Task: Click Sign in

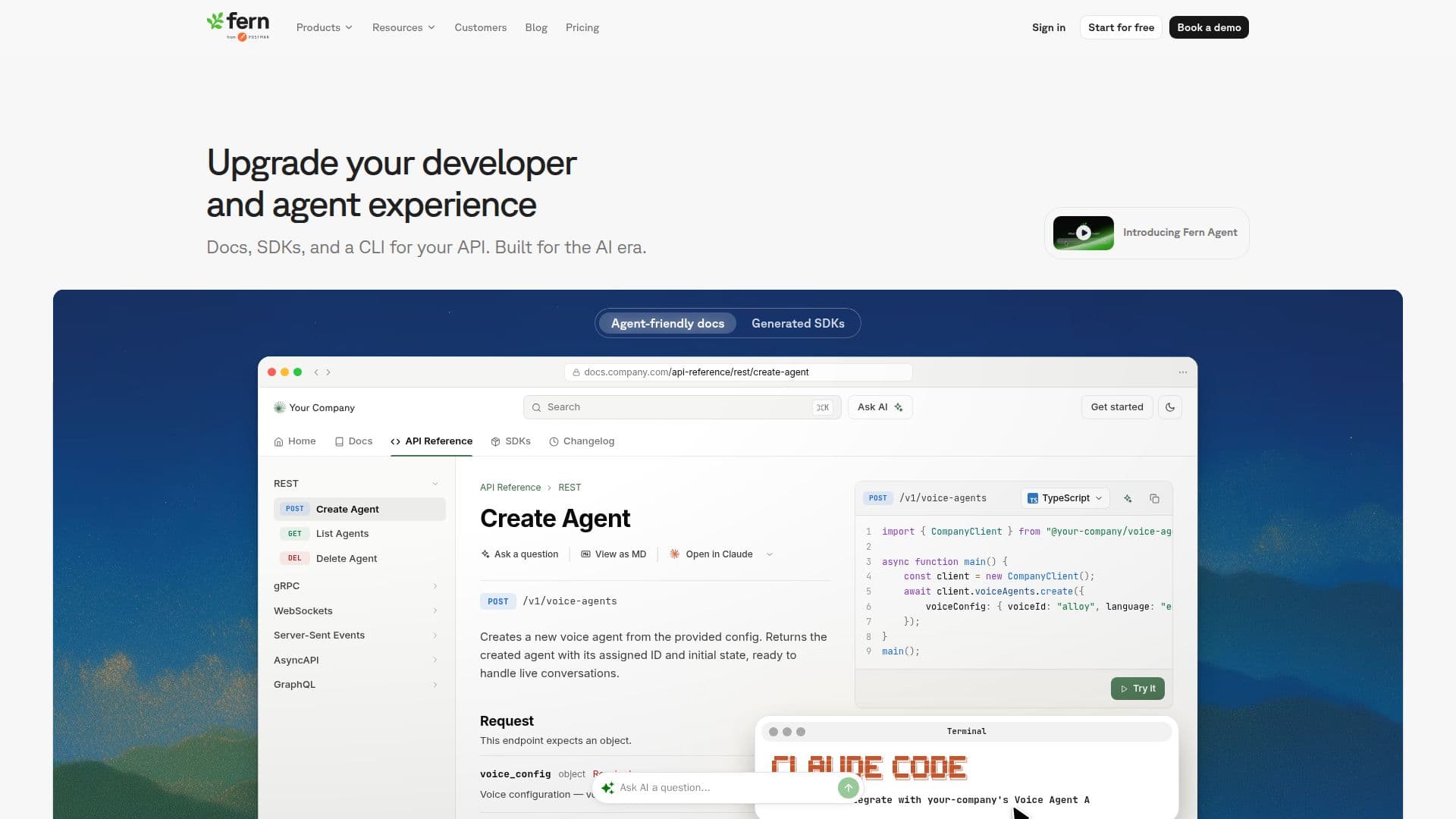Action: 1048,27
